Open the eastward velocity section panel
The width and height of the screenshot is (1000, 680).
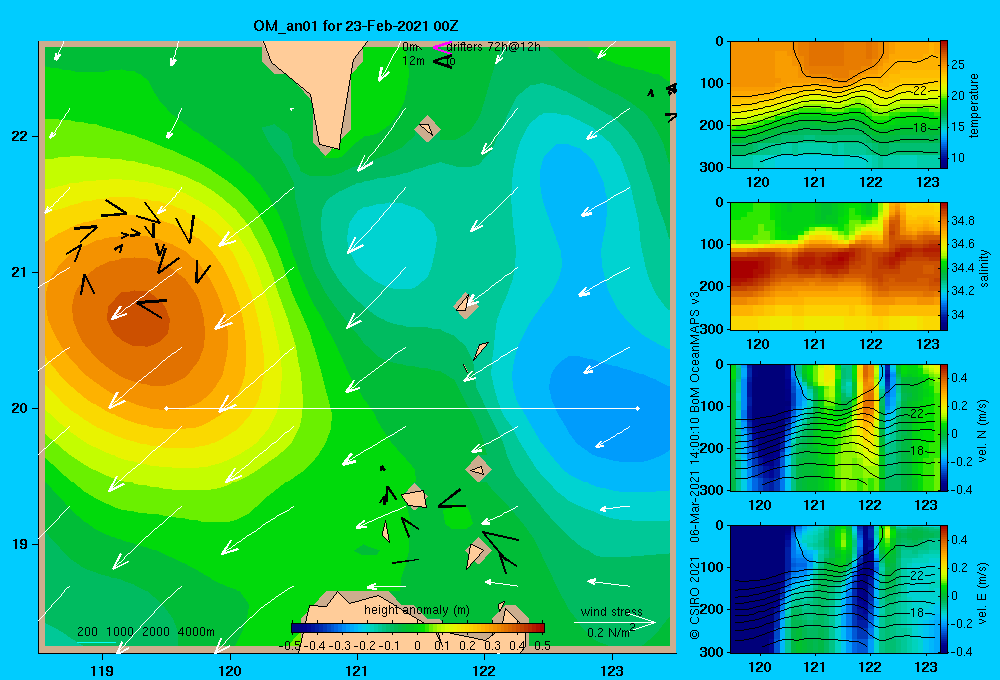834,589
